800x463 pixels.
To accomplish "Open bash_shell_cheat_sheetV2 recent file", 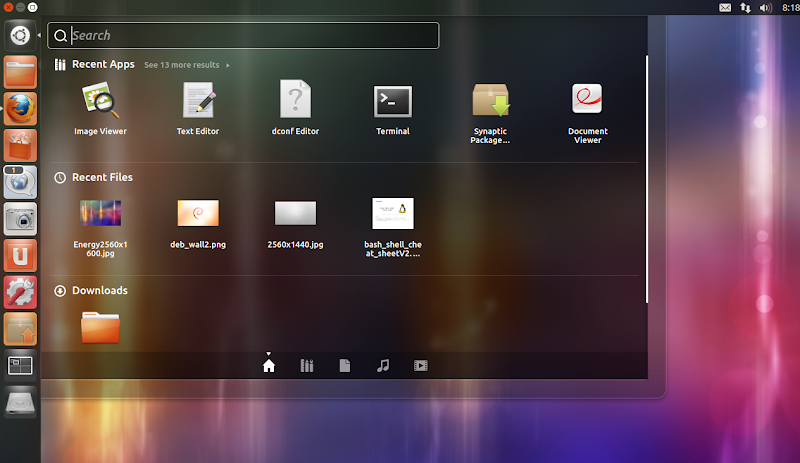I will (x=393, y=228).
